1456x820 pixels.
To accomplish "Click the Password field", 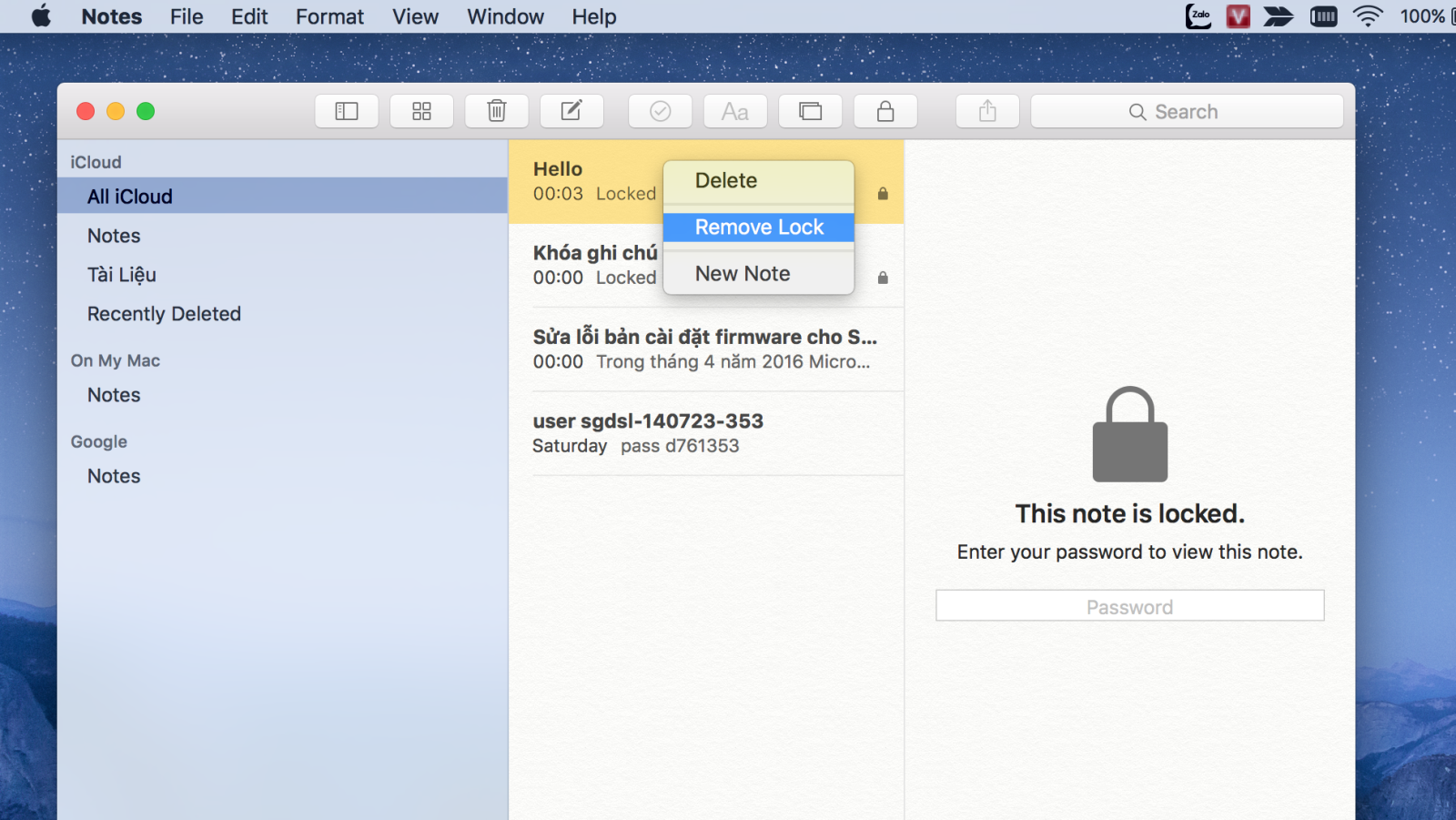I will point(1129,606).
